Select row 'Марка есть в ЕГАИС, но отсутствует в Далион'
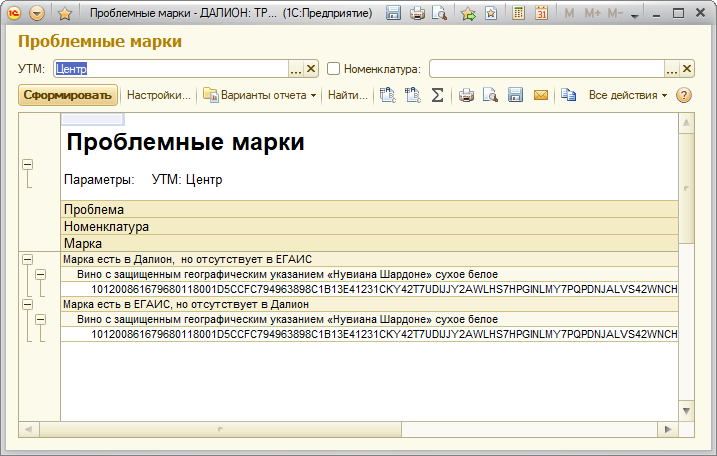The width and height of the screenshot is (717, 456). pos(369,304)
